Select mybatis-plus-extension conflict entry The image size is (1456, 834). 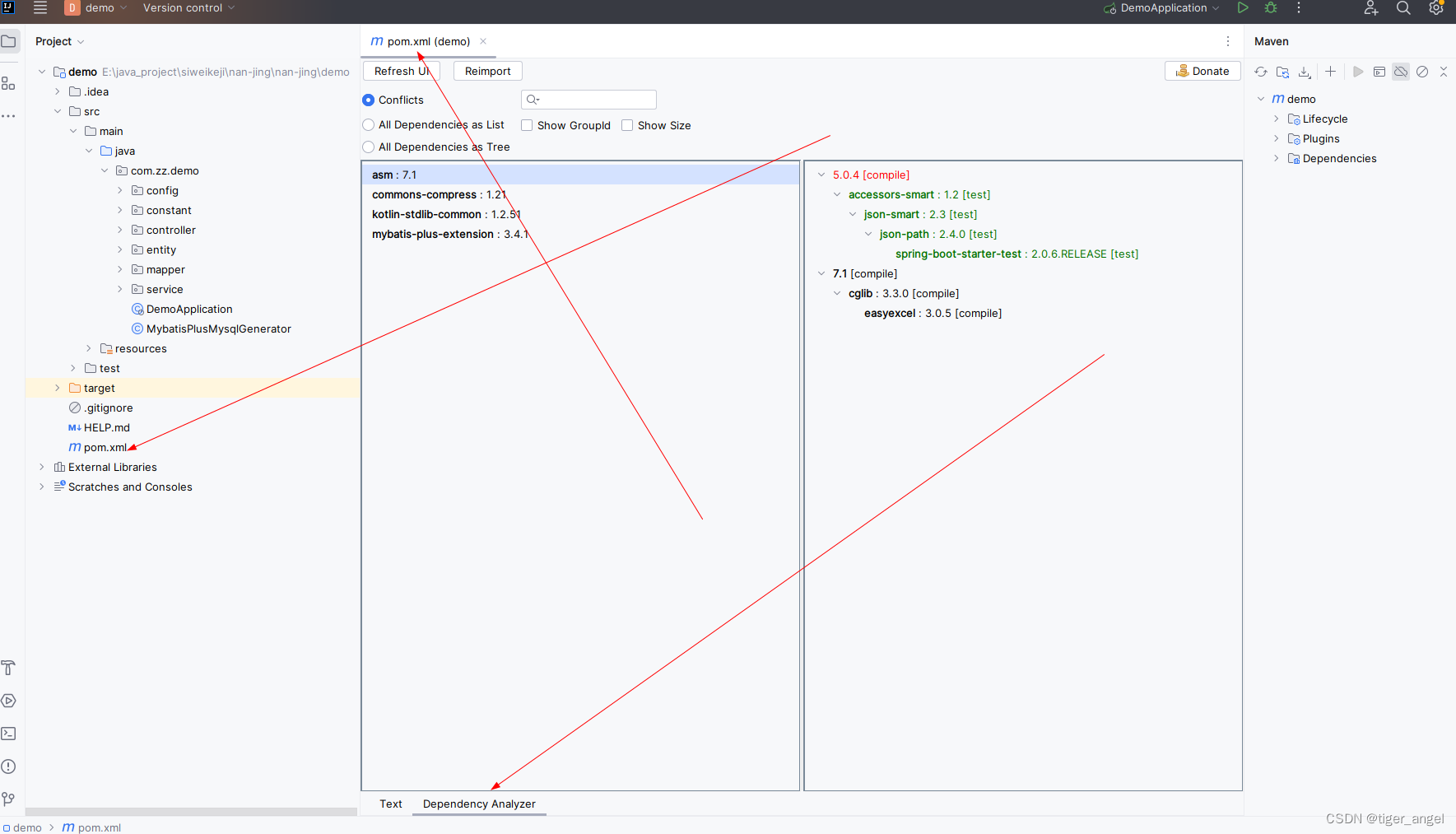click(x=580, y=234)
